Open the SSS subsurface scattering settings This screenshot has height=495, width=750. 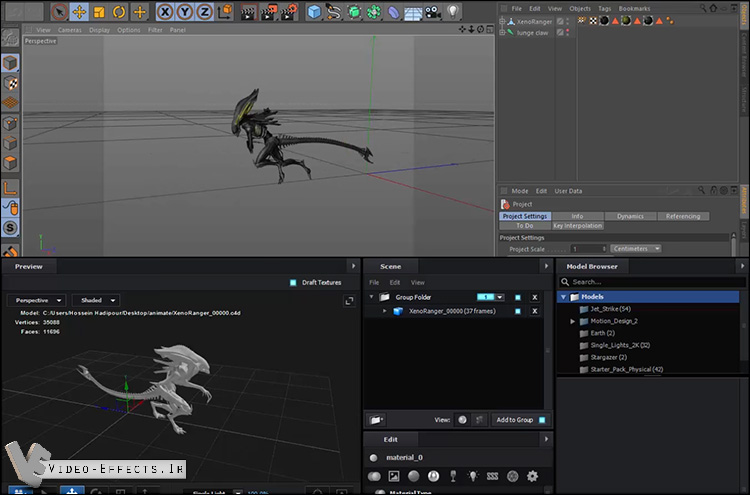point(492,476)
